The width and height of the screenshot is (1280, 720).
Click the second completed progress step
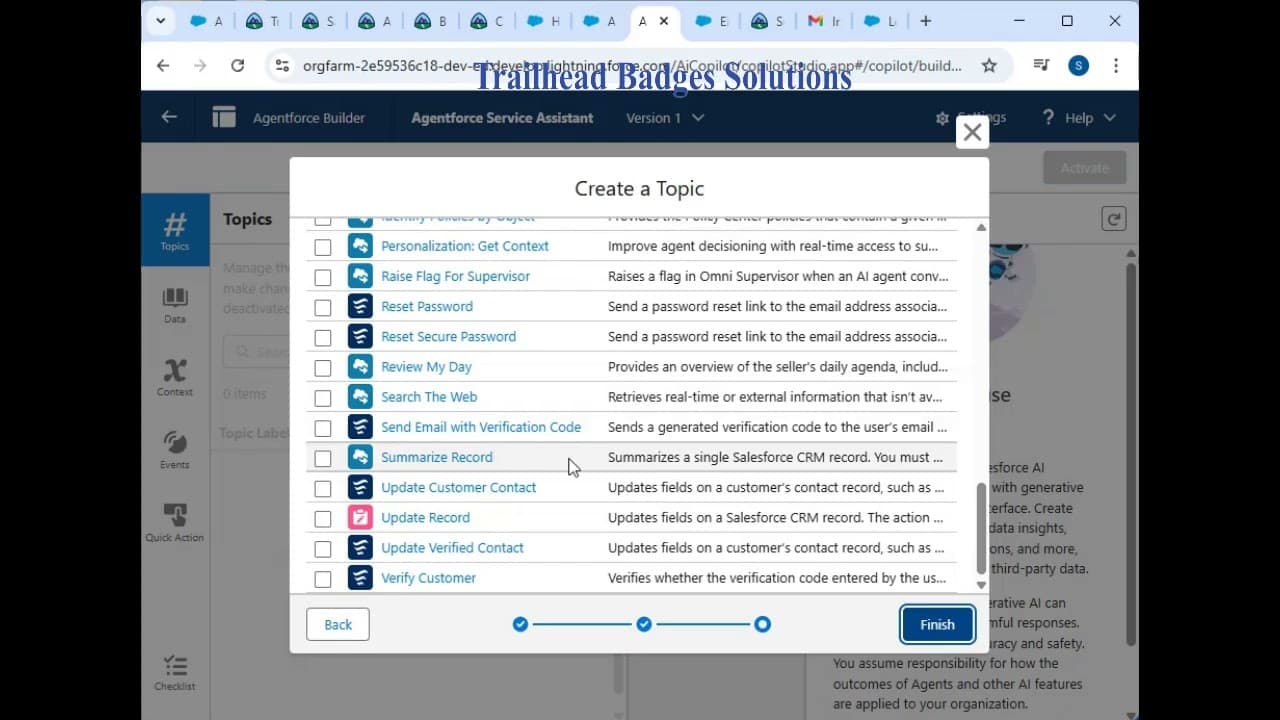pos(644,624)
